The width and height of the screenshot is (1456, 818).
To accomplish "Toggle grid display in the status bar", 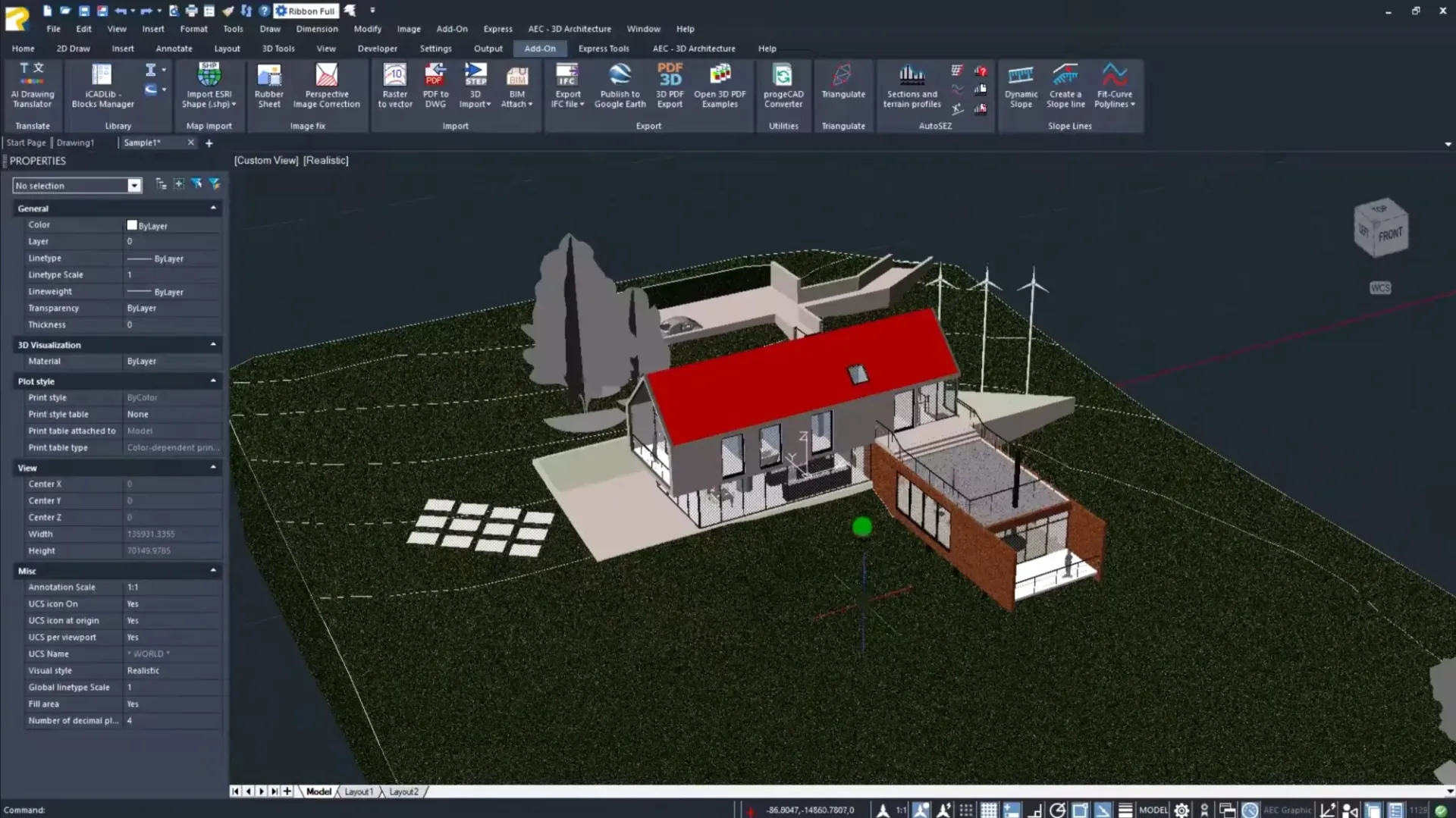I will 990,810.
